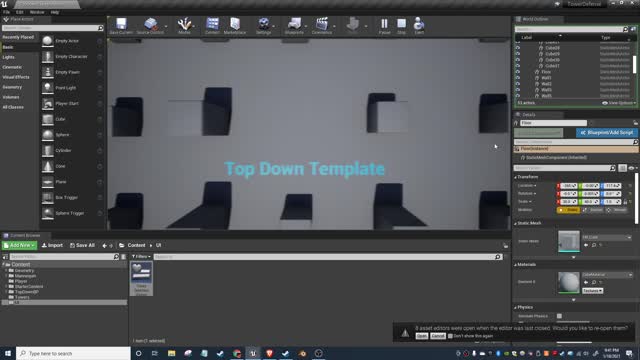Image resolution: width=640 pixels, height=360 pixels.
Task: Open the Visual Effects category tab
Action: (16, 77)
